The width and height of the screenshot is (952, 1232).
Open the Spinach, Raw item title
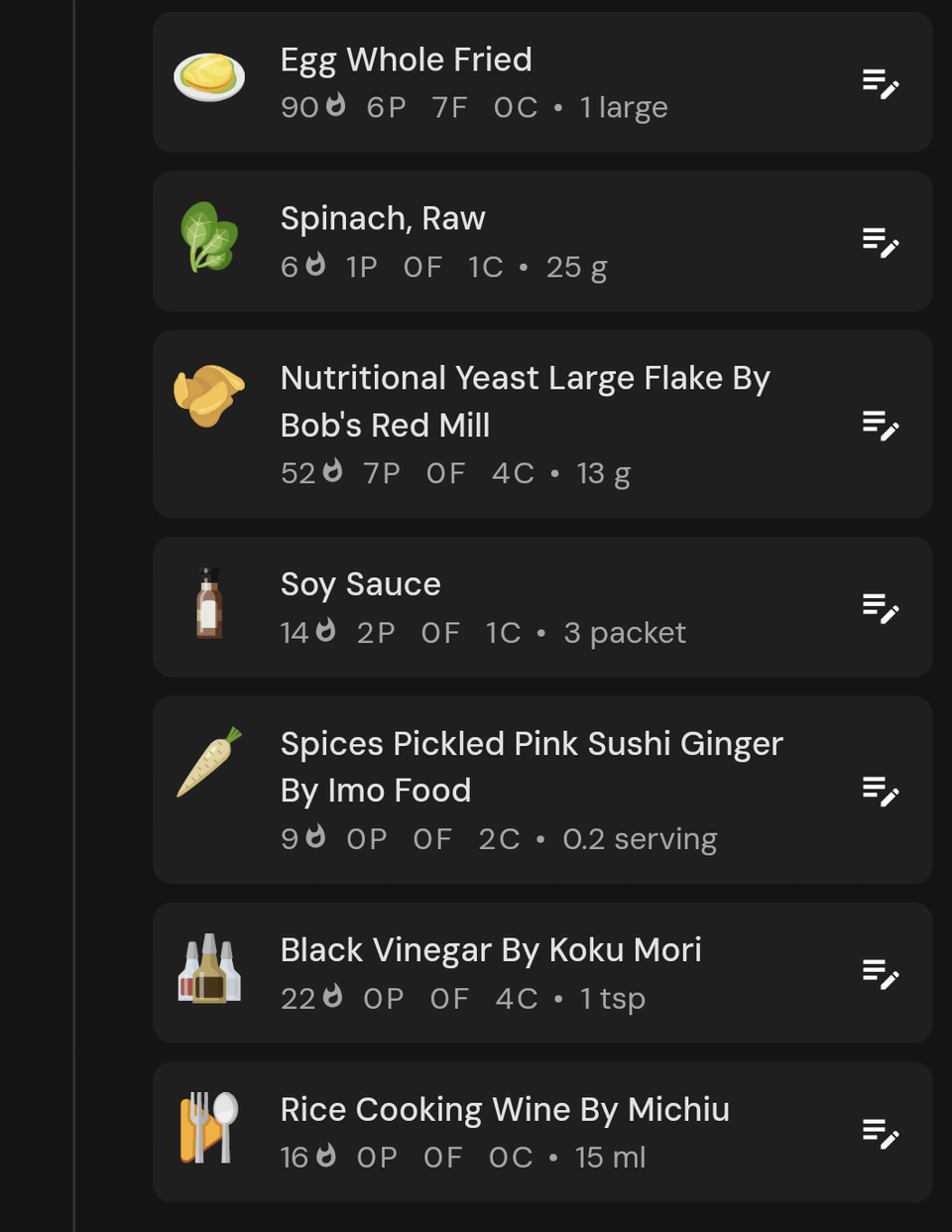click(383, 218)
